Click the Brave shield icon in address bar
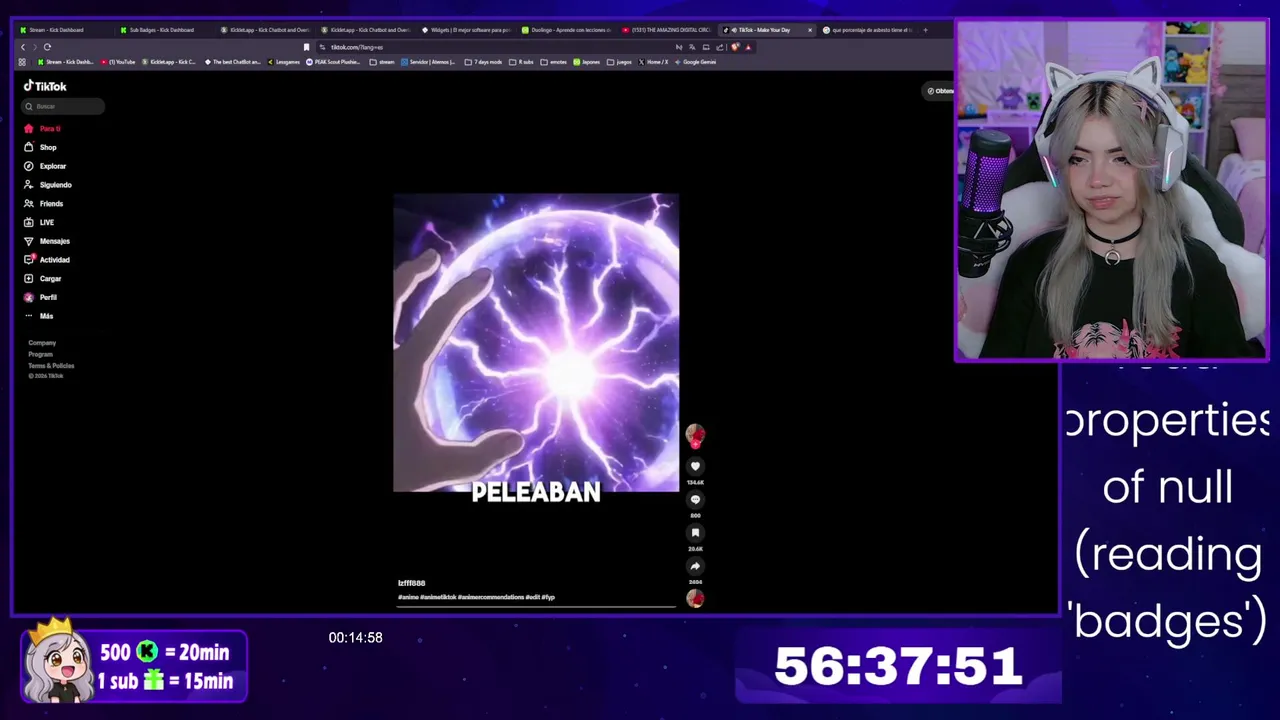 coord(735,47)
